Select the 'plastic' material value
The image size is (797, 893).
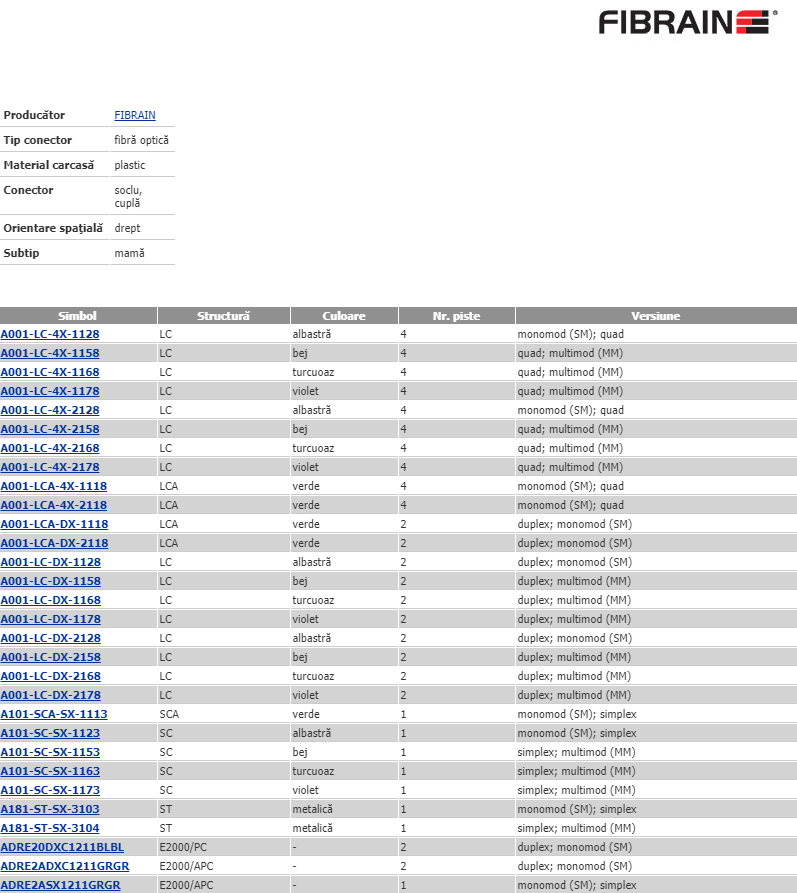click(x=130, y=165)
